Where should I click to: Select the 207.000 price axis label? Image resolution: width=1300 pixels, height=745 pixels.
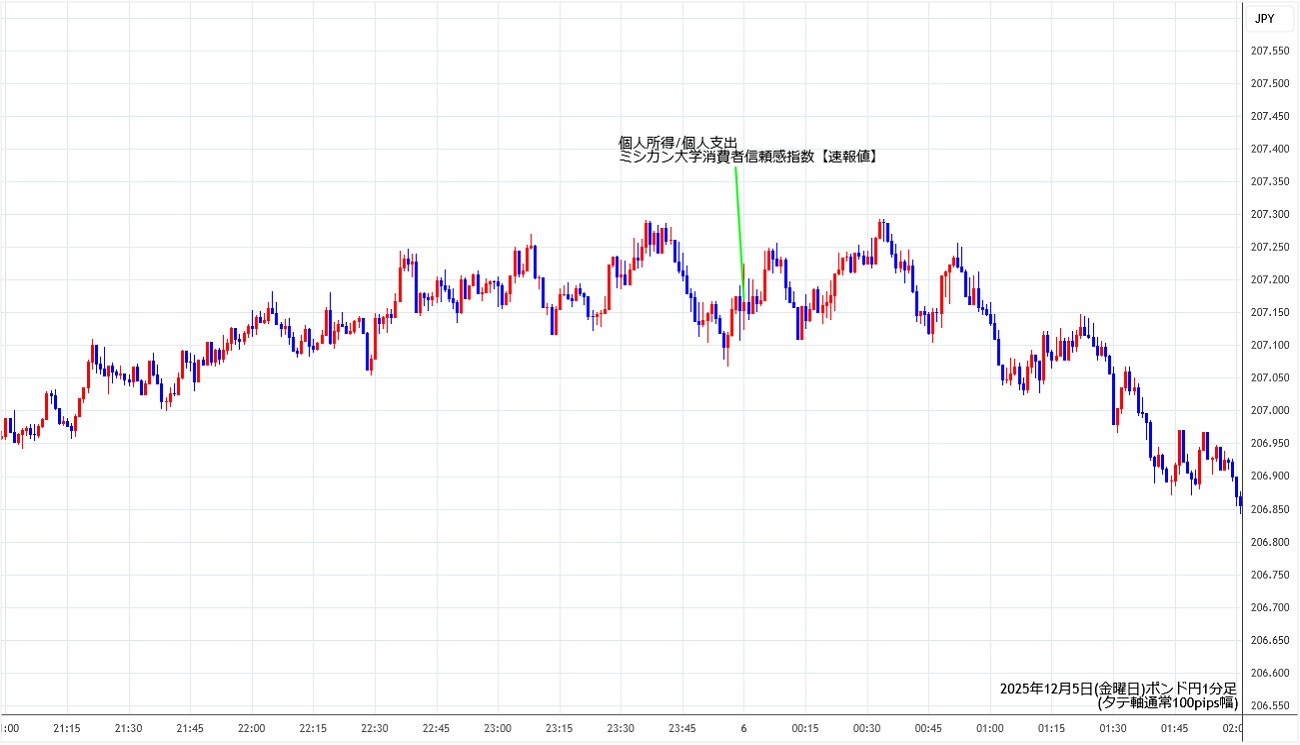tap(1271, 411)
